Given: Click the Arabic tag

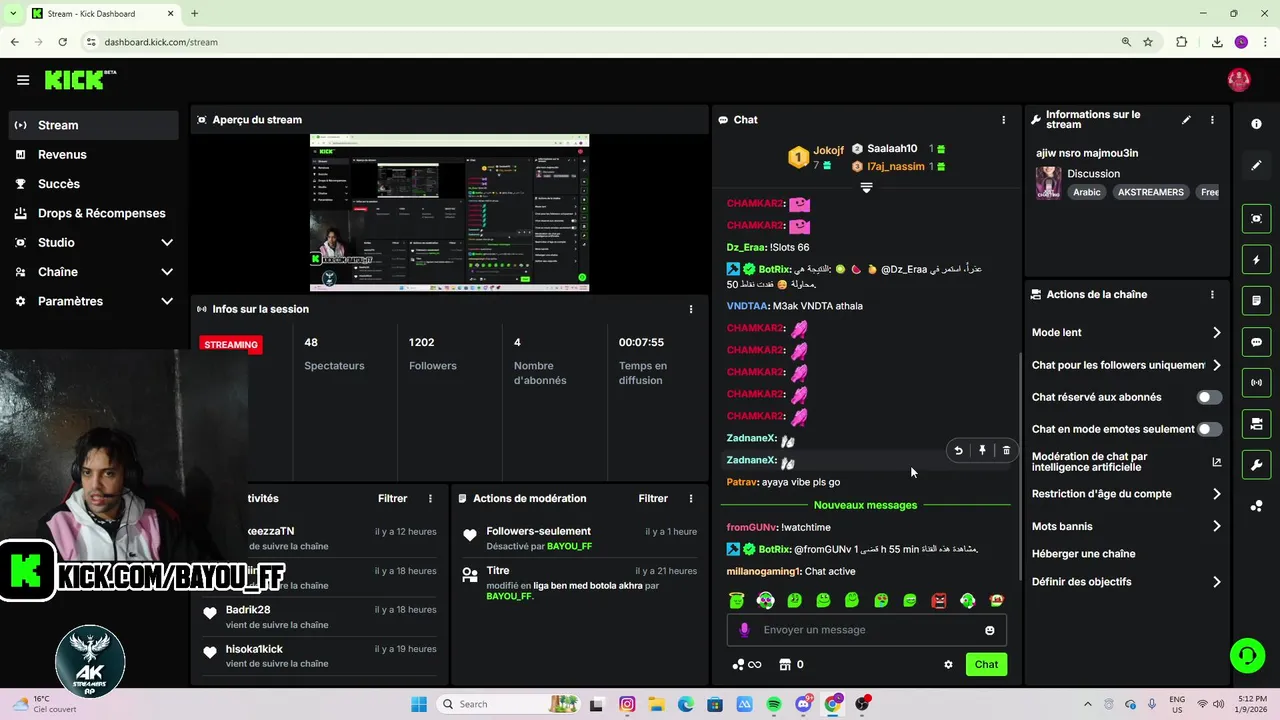Looking at the screenshot, I should 1087,192.
